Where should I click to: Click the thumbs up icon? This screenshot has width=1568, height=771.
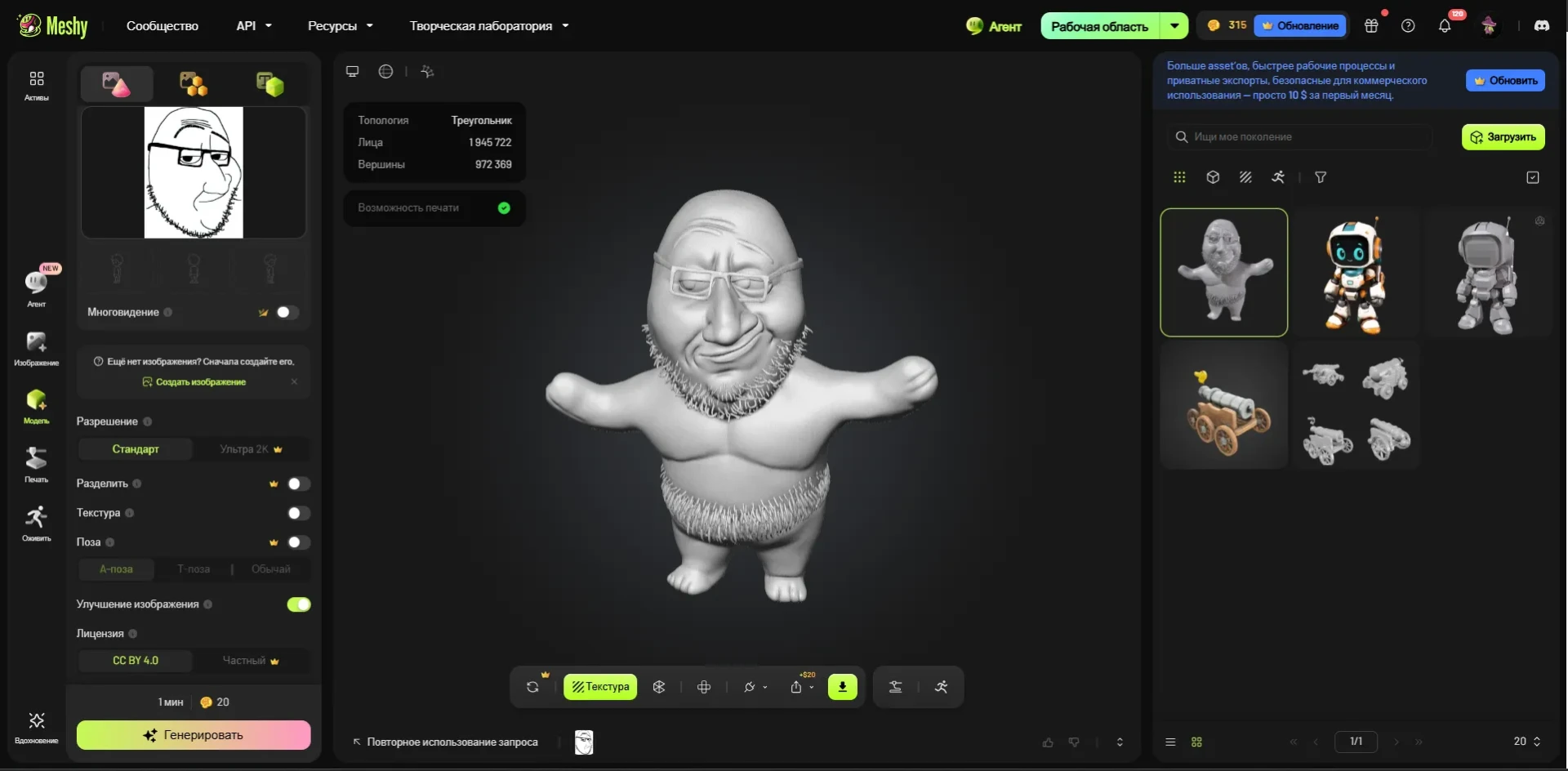click(1048, 742)
